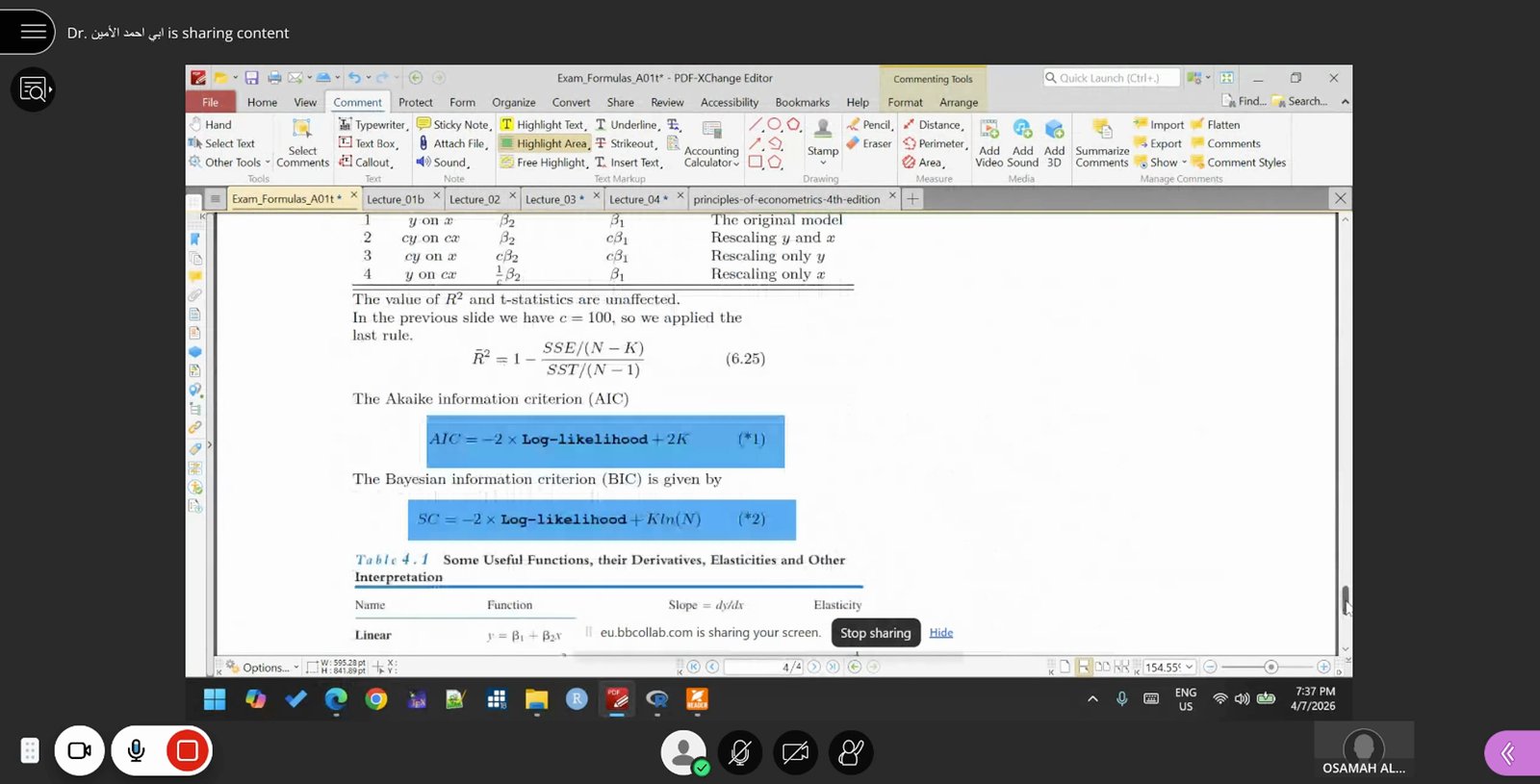This screenshot has height=784, width=1540.
Task: Toggle the muted audio button at bottom center
Action: coord(739,752)
